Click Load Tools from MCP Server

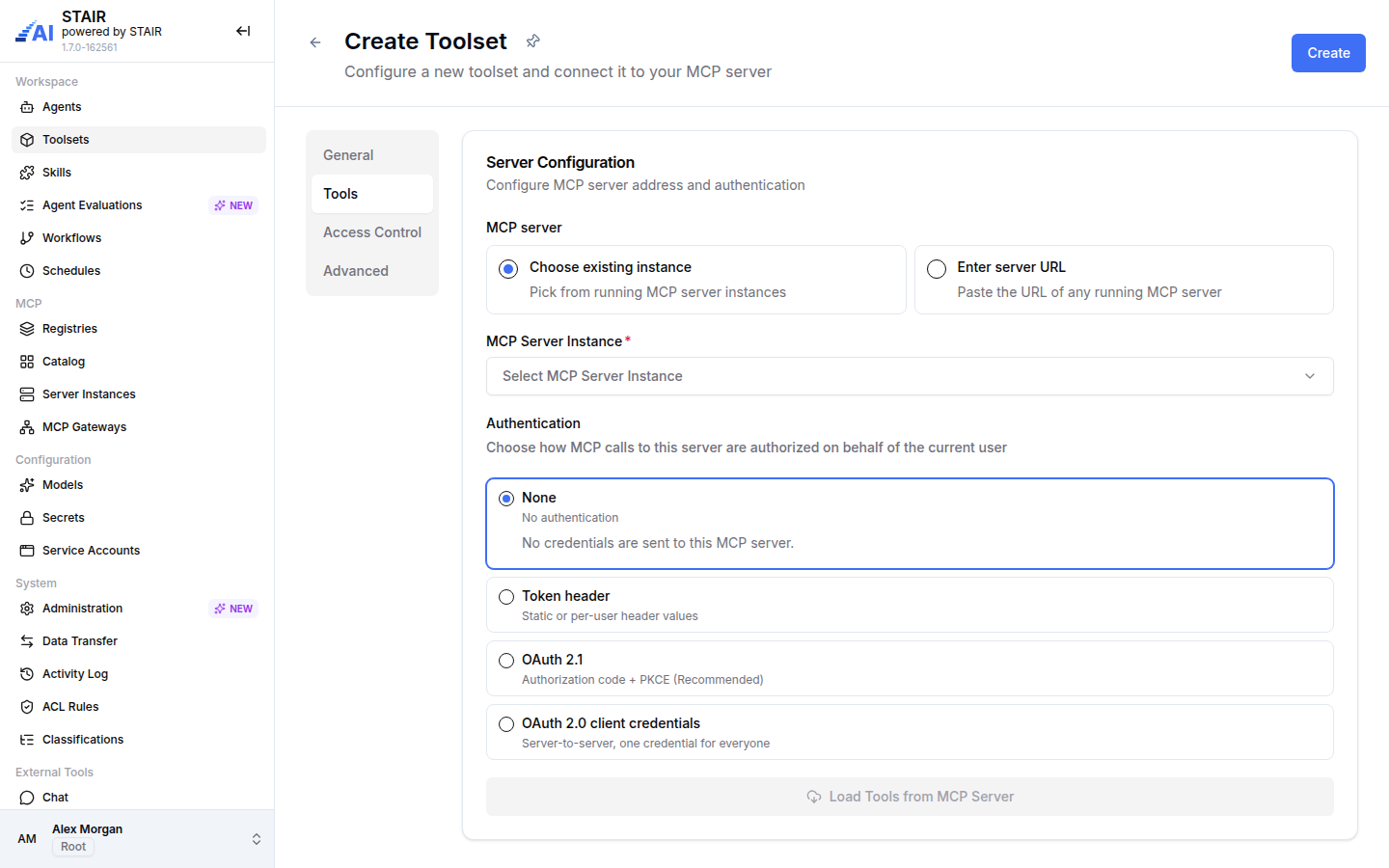(x=910, y=797)
